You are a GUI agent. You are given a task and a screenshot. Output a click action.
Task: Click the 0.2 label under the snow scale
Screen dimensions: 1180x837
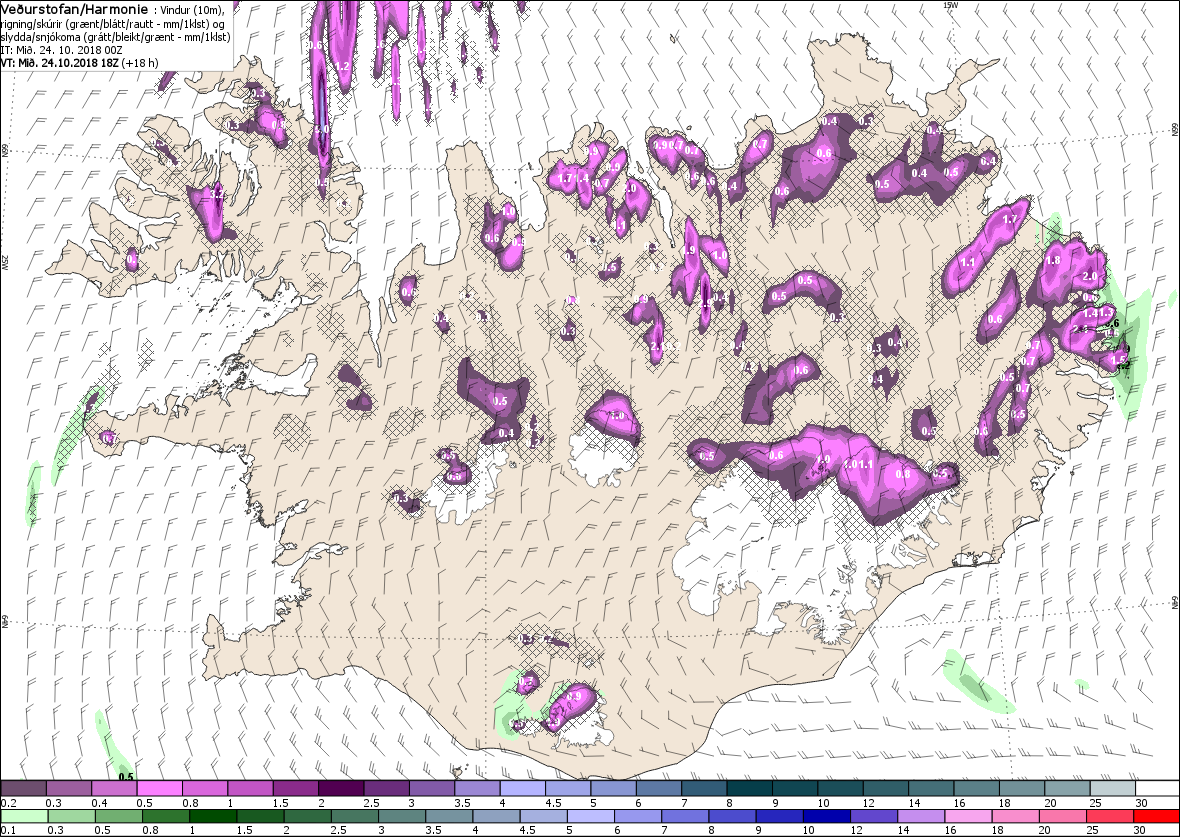(8, 803)
